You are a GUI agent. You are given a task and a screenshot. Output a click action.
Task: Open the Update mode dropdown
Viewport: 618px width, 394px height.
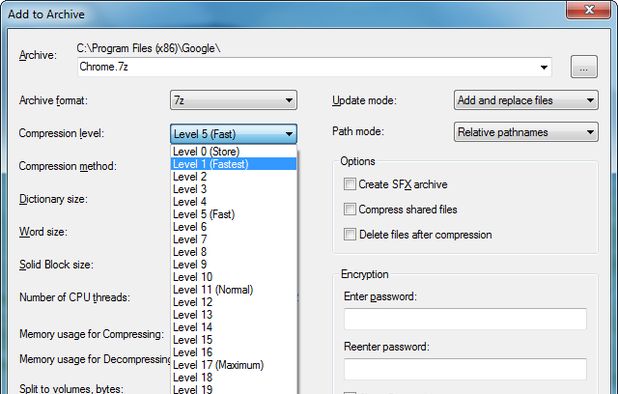point(526,100)
